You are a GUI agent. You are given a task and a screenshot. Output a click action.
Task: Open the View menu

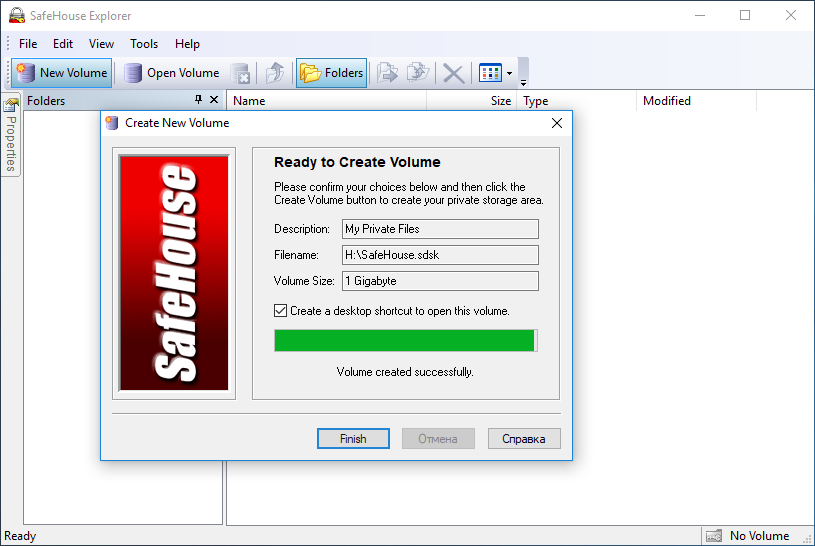[x=101, y=44]
